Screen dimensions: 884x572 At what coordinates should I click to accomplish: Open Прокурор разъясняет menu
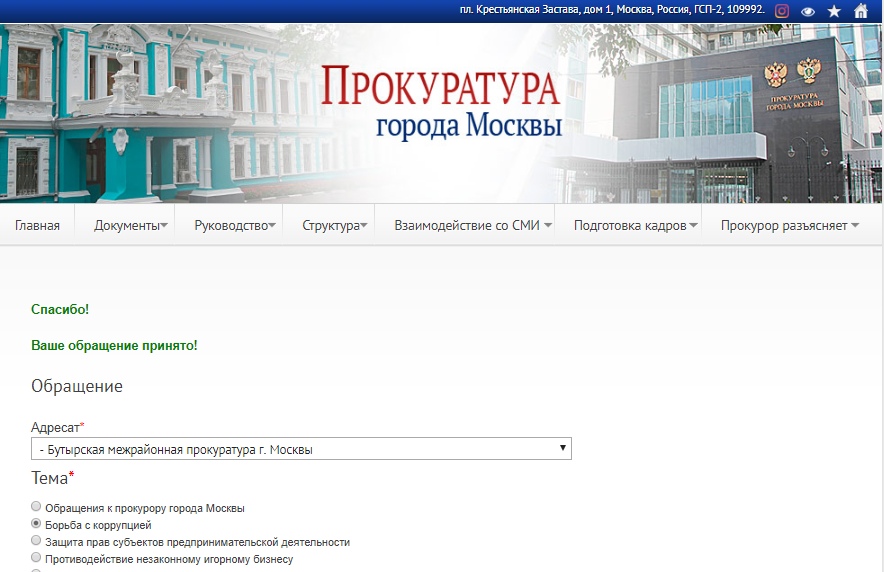tap(789, 225)
